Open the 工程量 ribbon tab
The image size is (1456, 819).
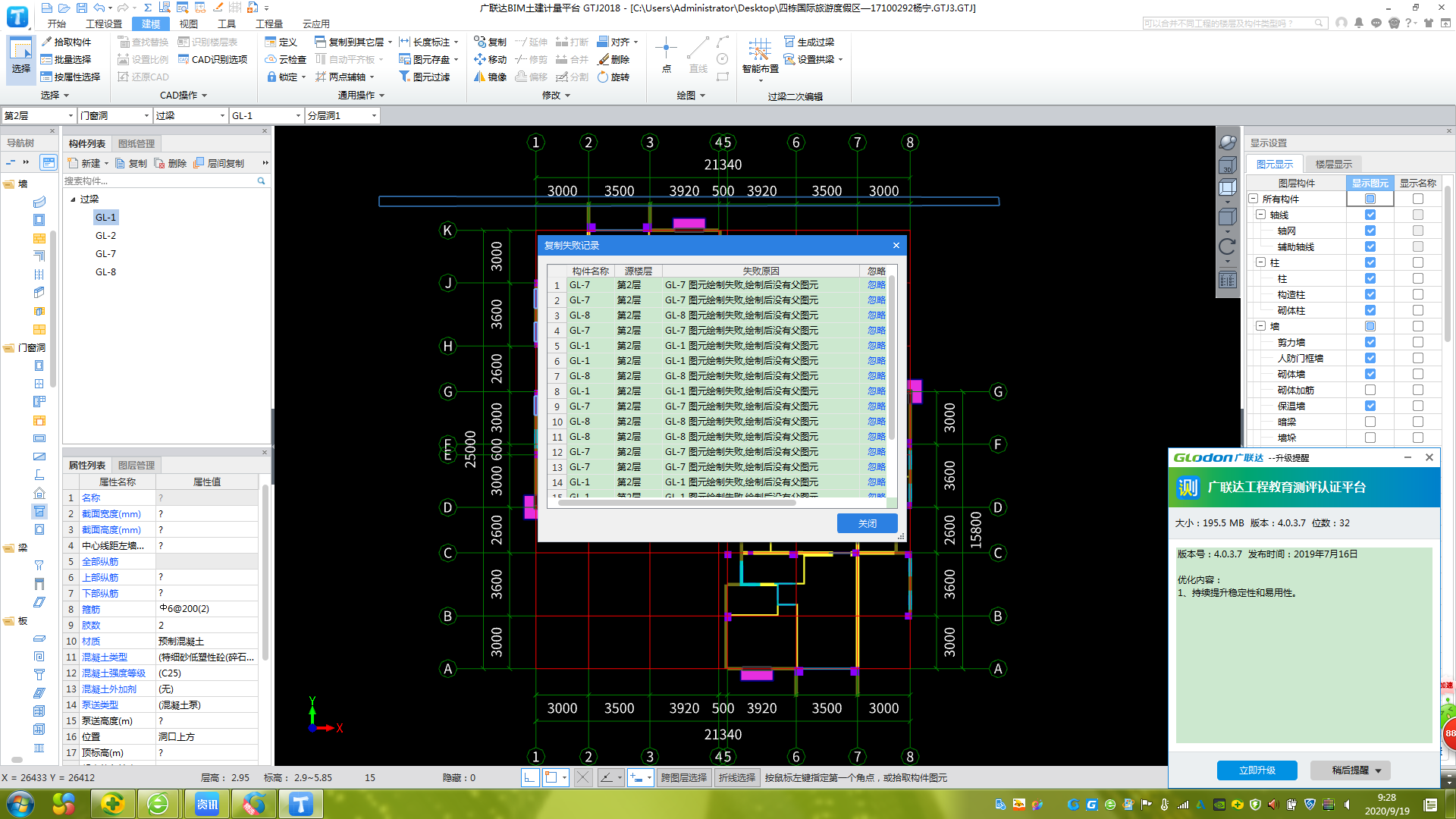pos(269,24)
